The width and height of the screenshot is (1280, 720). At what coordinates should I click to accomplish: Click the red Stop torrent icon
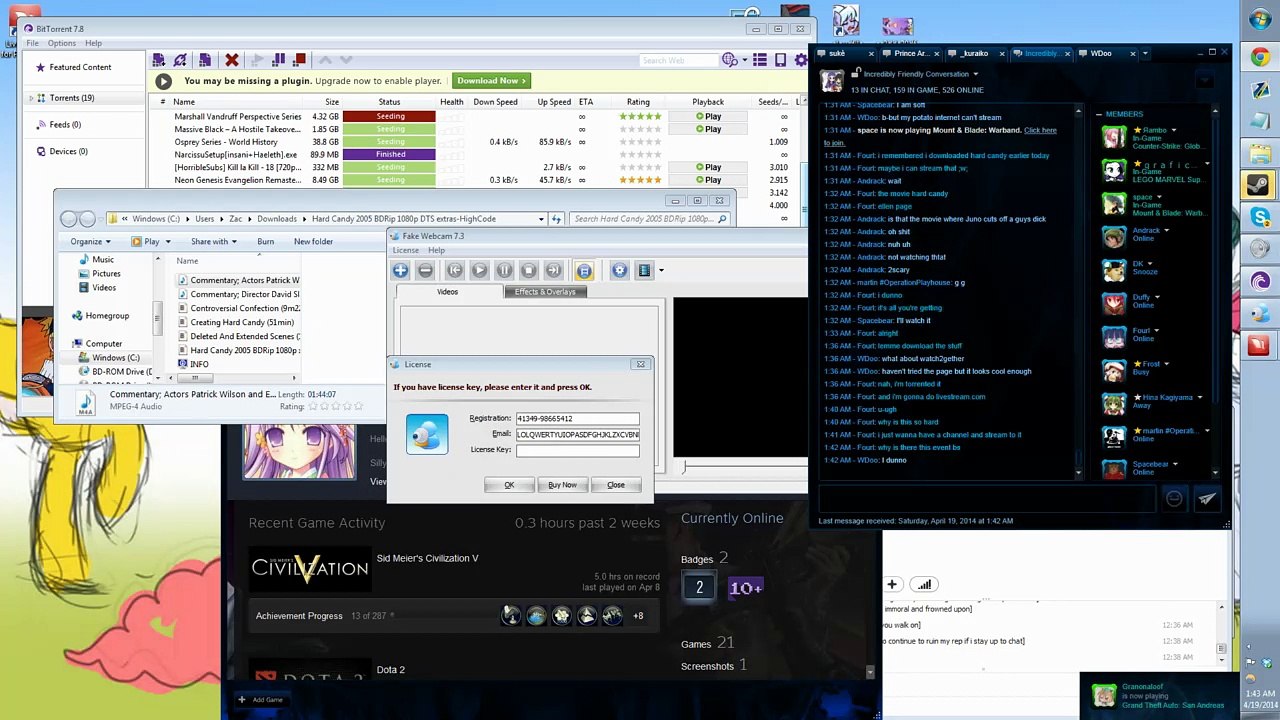[x=299, y=60]
